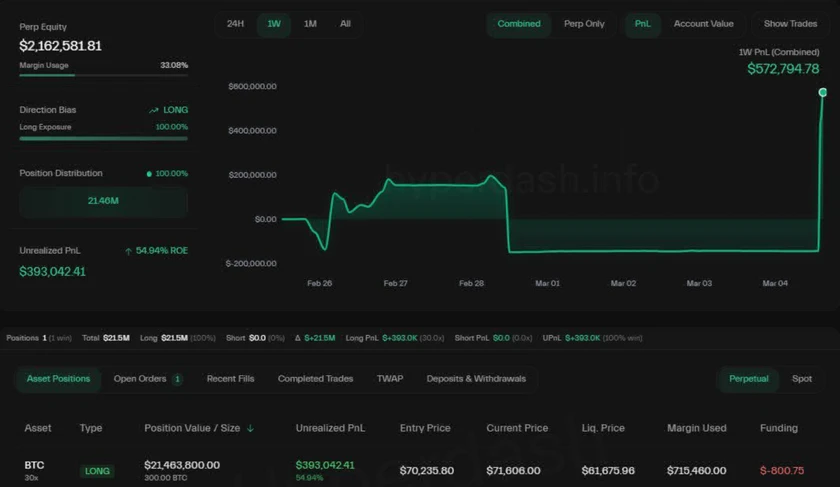Click the LONG trend arrow icon
The height and width of the screenshot is (487, 840).
pyautogui.click(x=153, y=110)
